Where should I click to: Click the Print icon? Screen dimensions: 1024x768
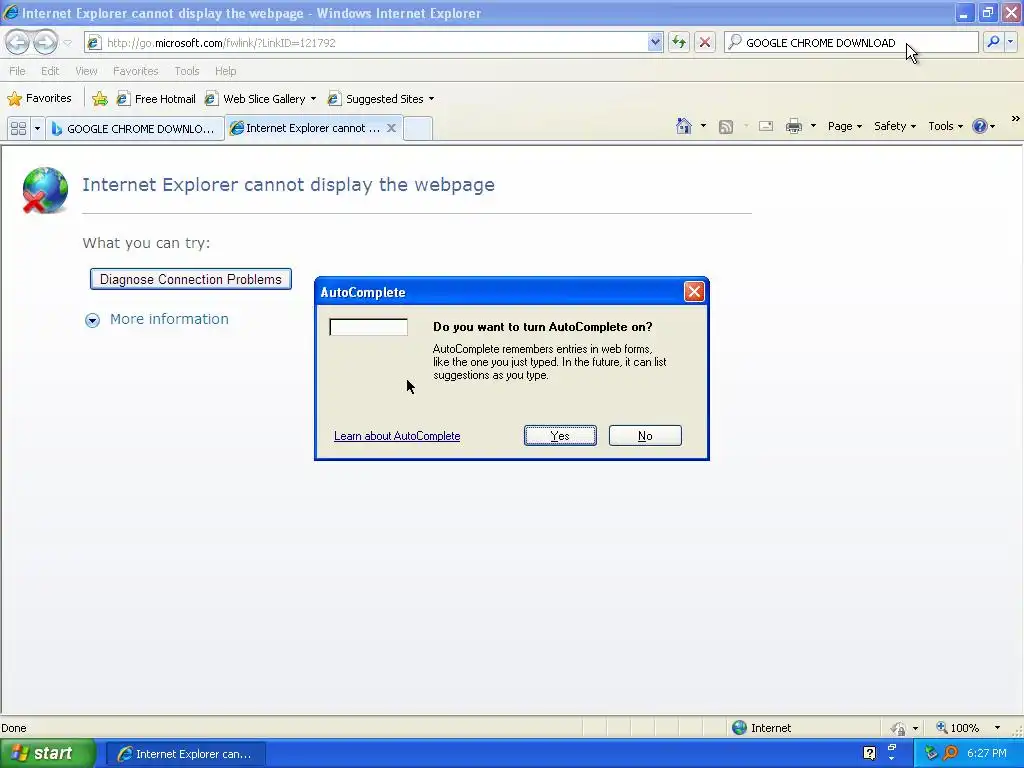(x=793, y=126)
